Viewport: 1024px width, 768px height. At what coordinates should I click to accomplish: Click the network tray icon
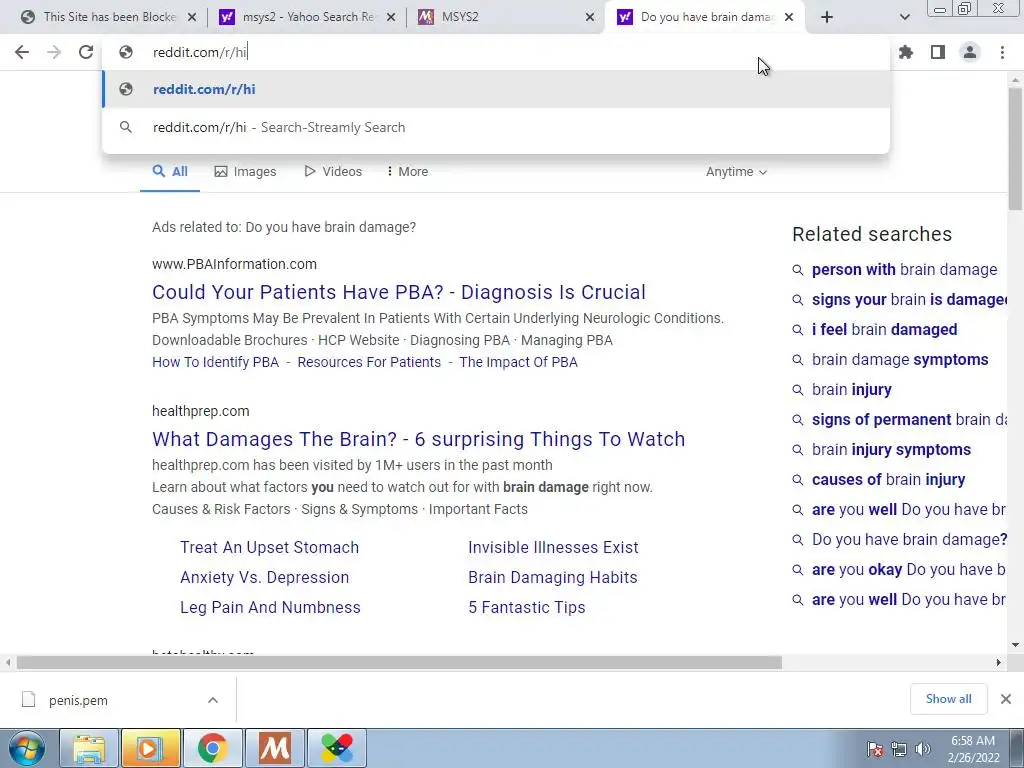tap(899, 749)
